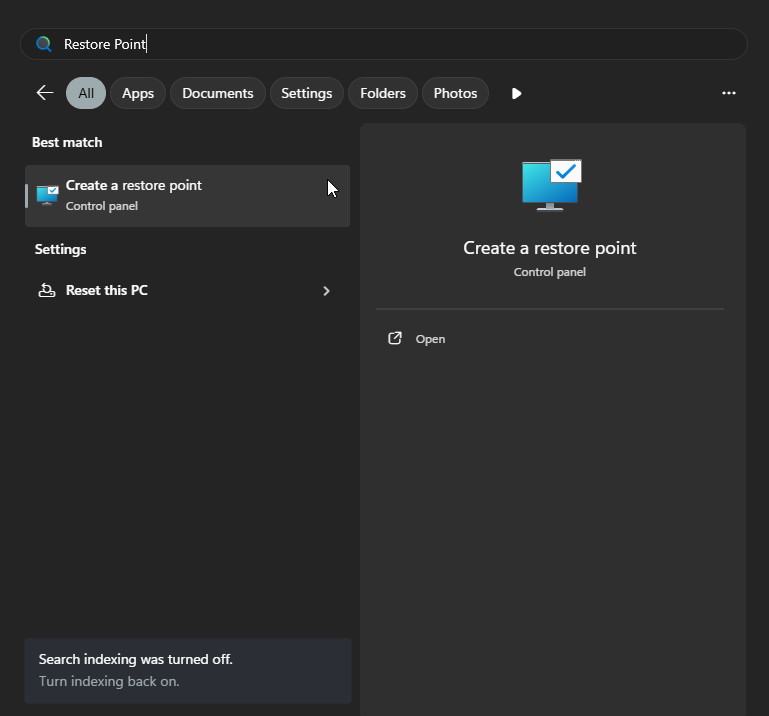Show more filters with the play arrow
Viewport: 769px width, 716px height.
click(x=516, y=93)
